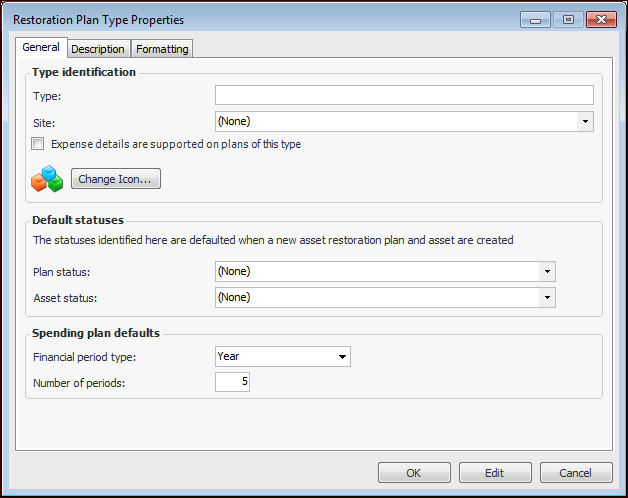Enable expense details checkbox for this plan type
This screenshot has height=498, width=628.
(x=38, y=144)
